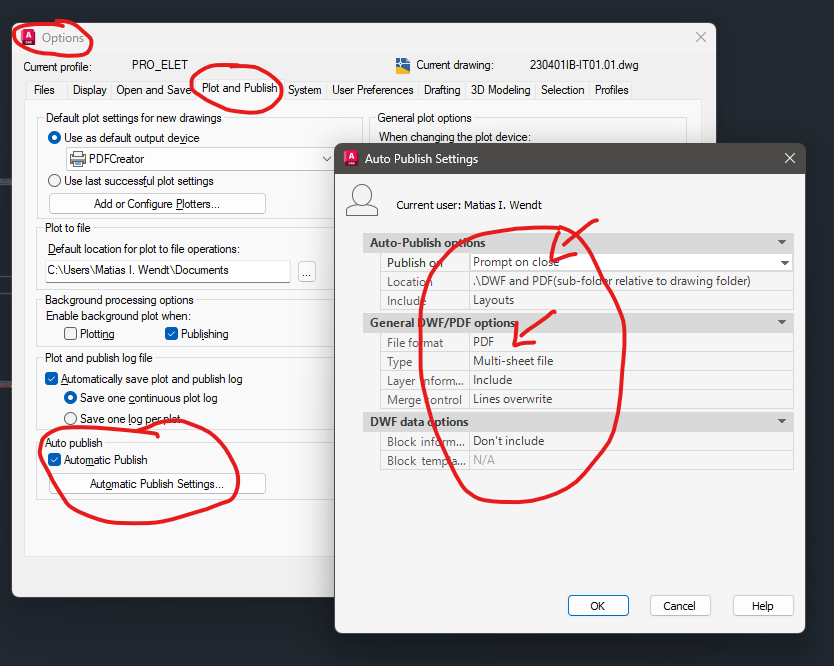Collapse the Auto-Publish options section
Viewport: 834px width, 666px height.
782,243
